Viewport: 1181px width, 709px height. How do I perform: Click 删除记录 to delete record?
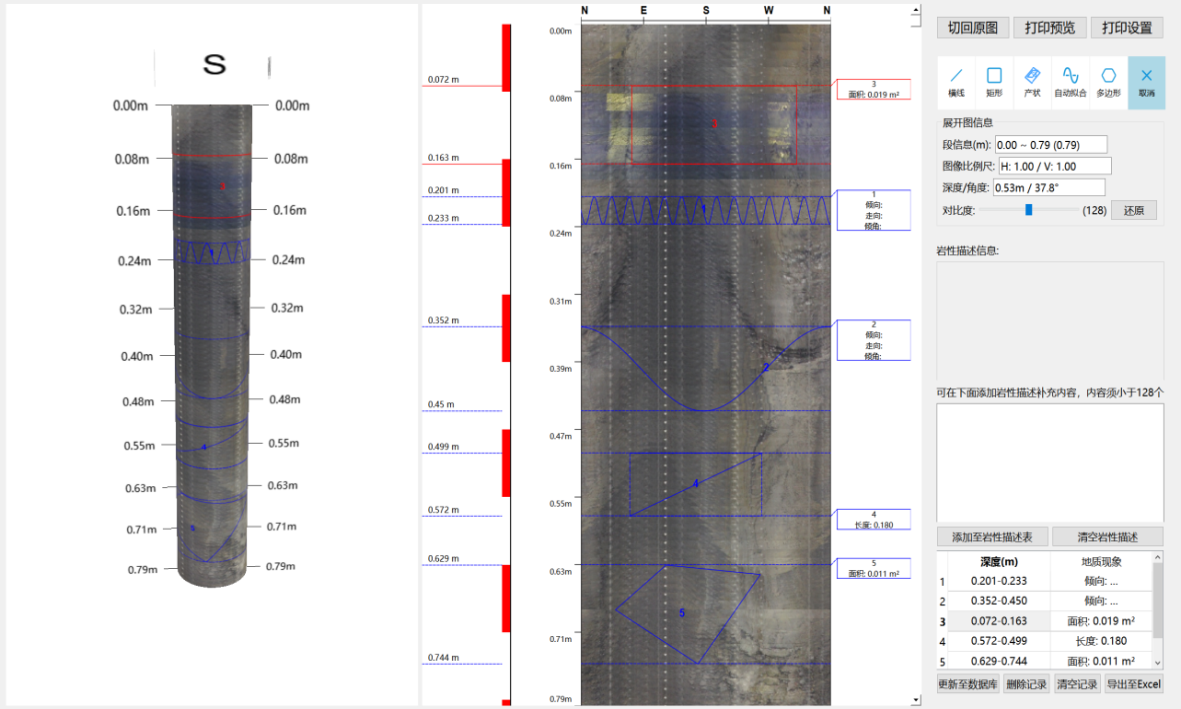pyautogui.click(x=1027, y=685)
